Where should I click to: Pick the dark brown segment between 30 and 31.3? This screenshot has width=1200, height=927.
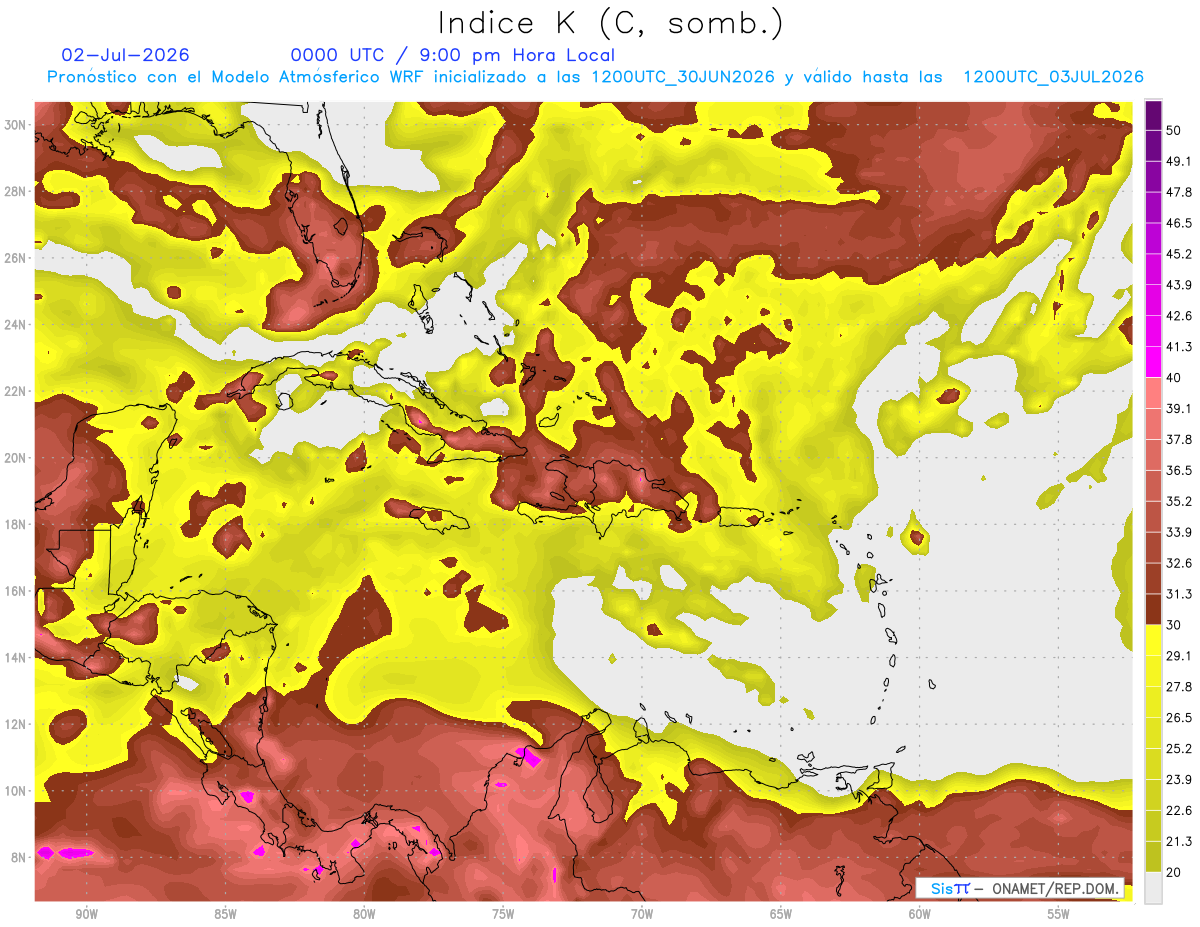point(1153,609)
